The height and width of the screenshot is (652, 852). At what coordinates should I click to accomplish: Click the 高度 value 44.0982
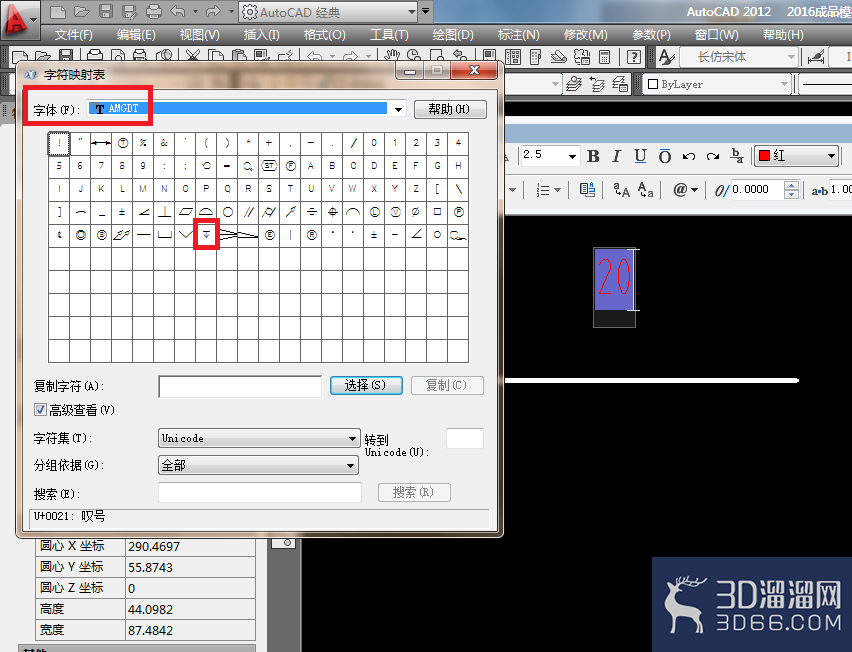click(x=150, y=610)
